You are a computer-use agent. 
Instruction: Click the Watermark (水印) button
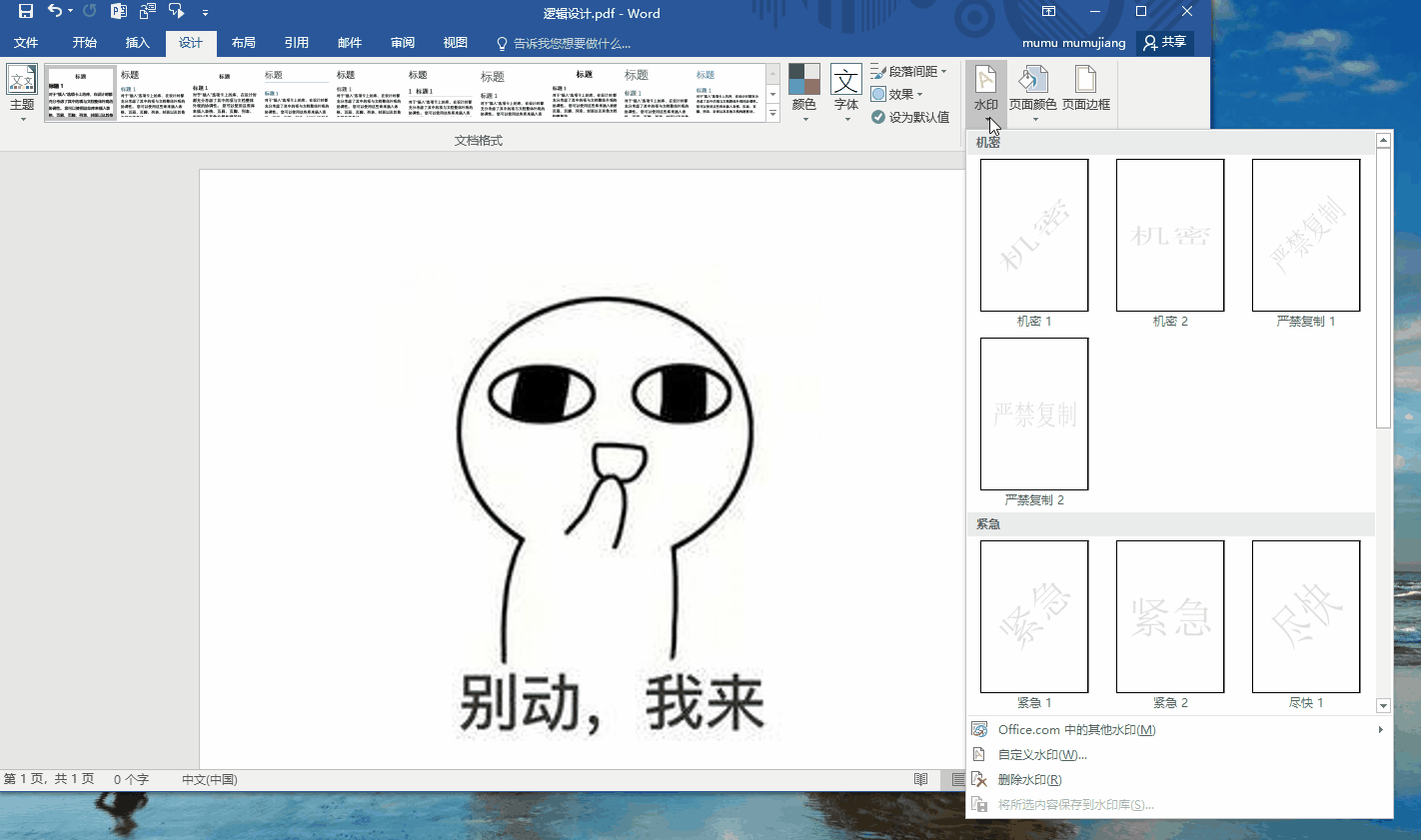click(x=985, y=92)
